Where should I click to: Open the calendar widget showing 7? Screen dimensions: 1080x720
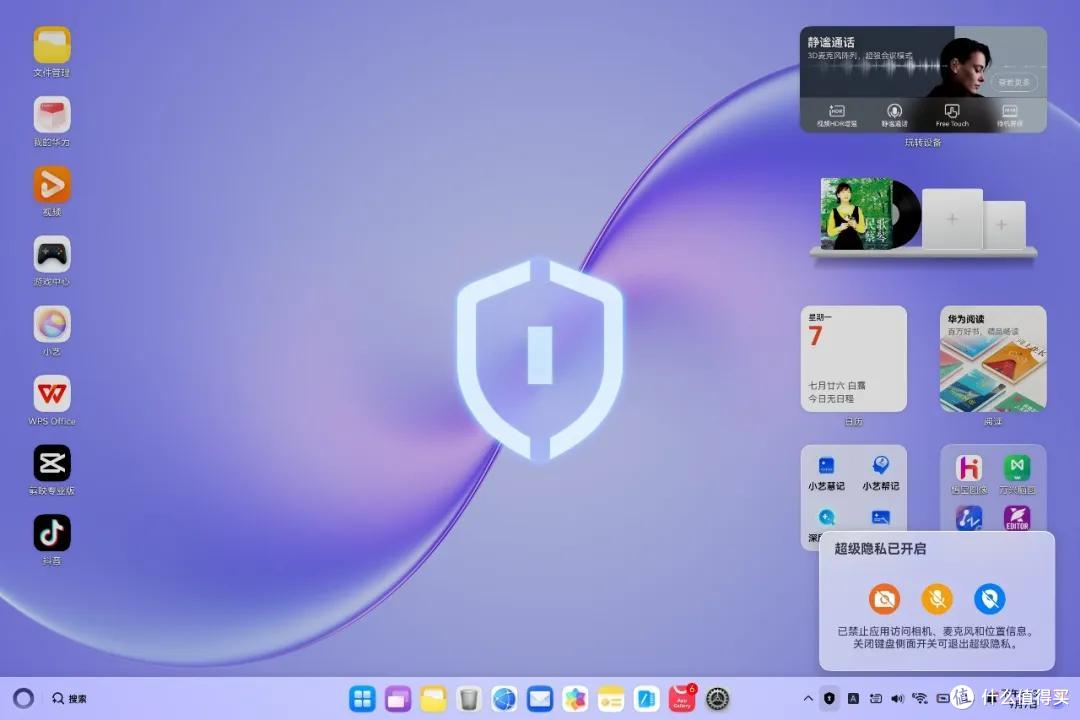click(853, 359)
